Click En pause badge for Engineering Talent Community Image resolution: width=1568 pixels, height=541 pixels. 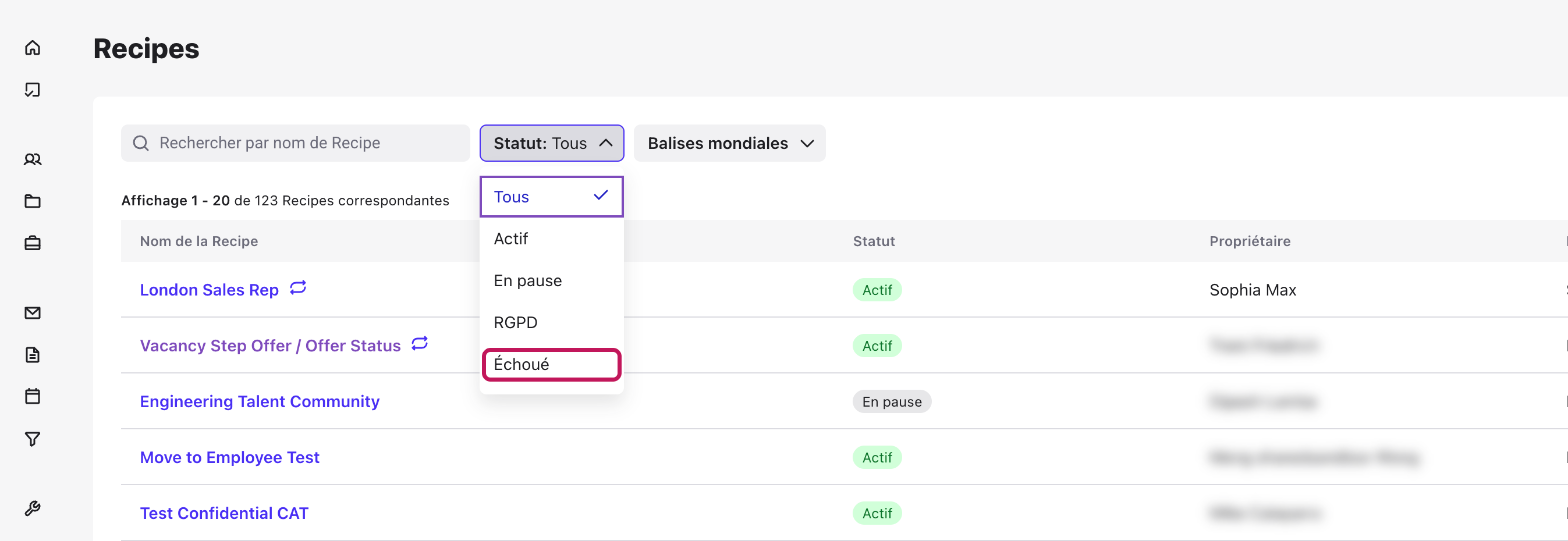[892, 402]
